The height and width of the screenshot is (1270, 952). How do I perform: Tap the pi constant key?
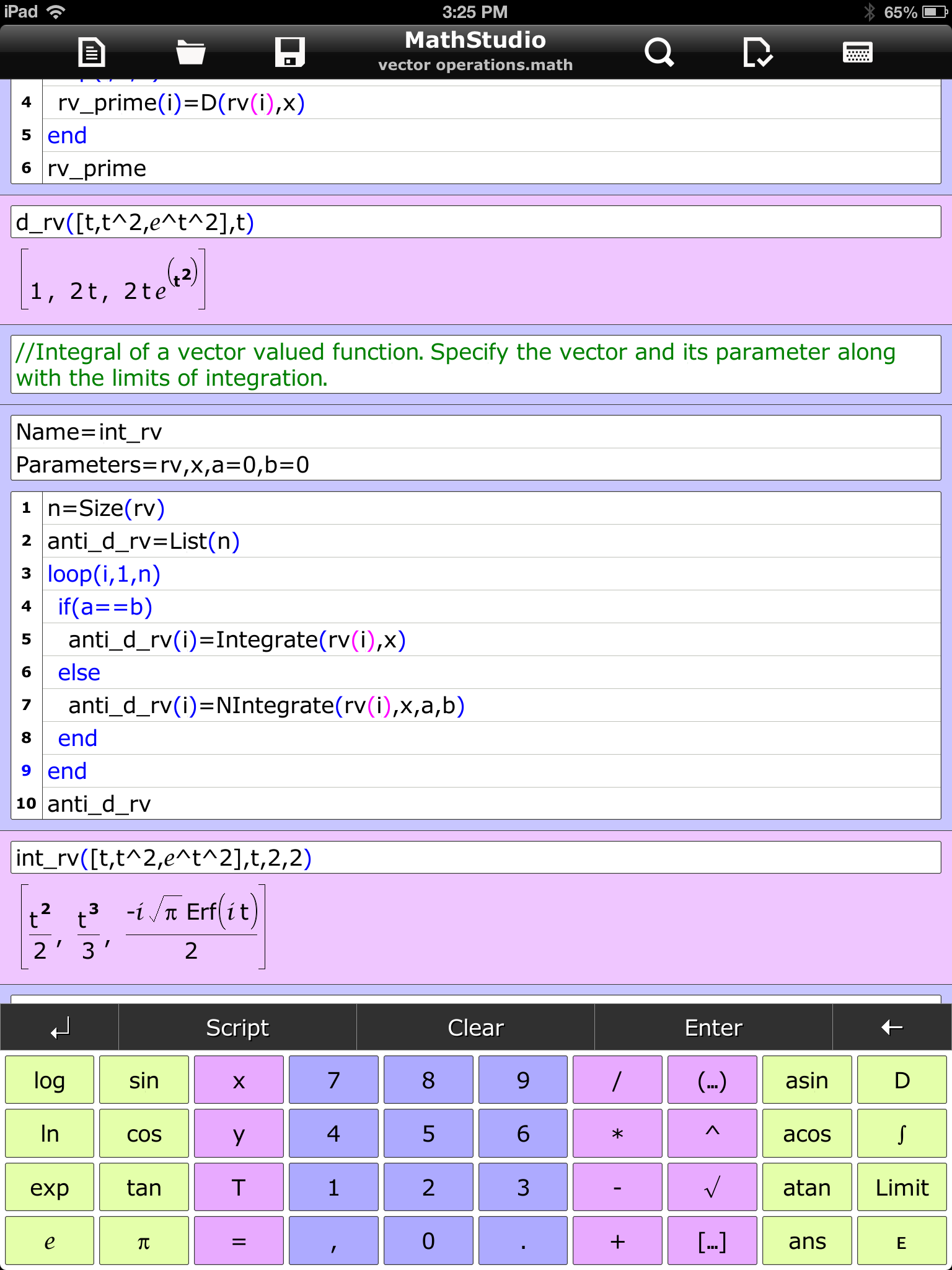144,1241
